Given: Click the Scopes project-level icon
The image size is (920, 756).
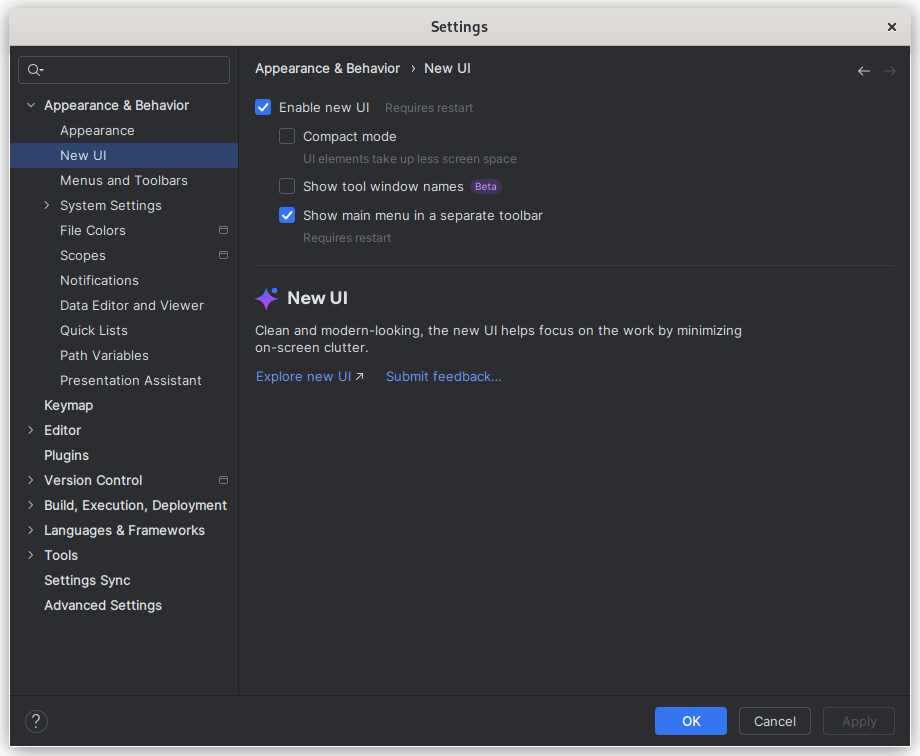Looking at the screenshot, I should 223,255.
